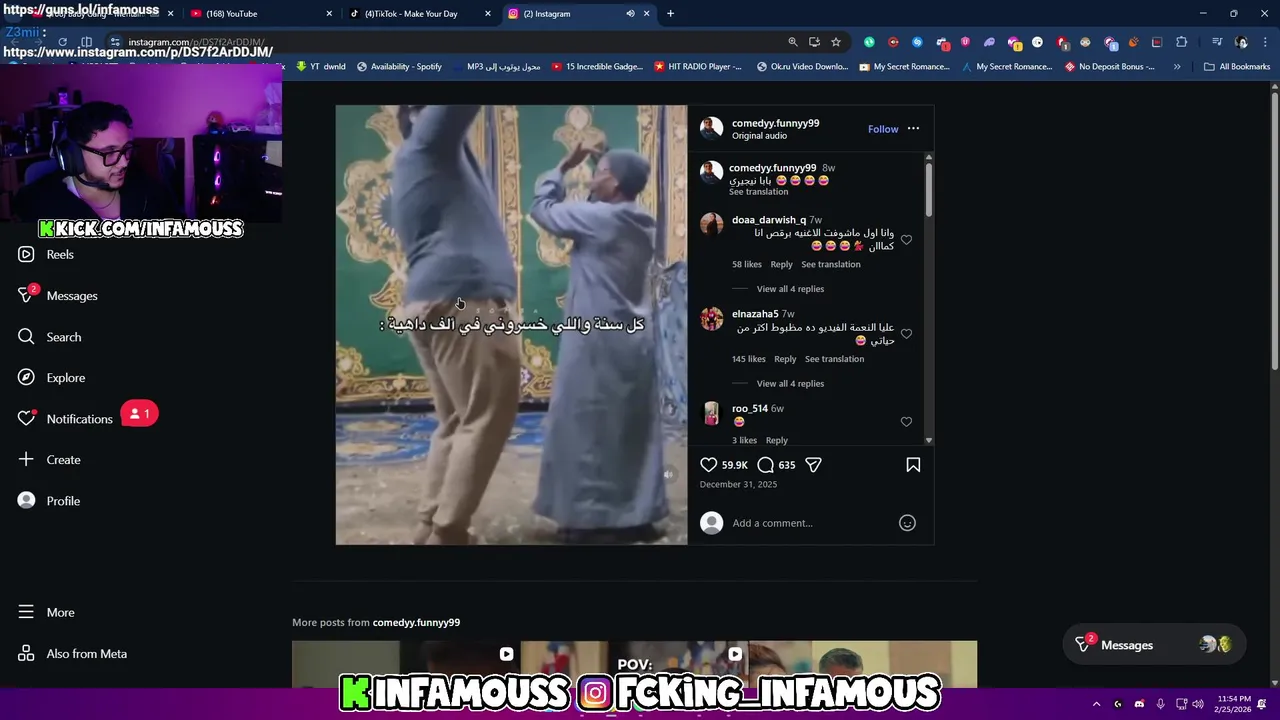Open the Chrome profile avatar

coord(1241,42)
